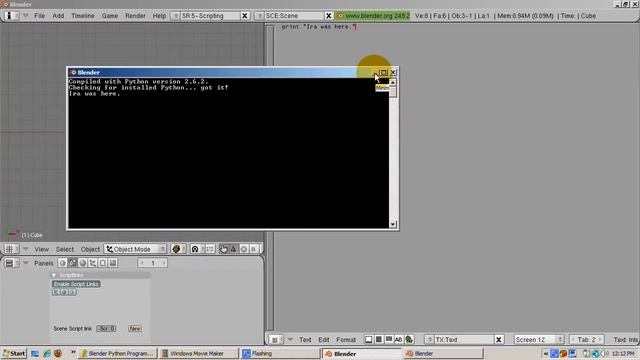Open the File menu

pyautogui.click(x=40, y=16)
